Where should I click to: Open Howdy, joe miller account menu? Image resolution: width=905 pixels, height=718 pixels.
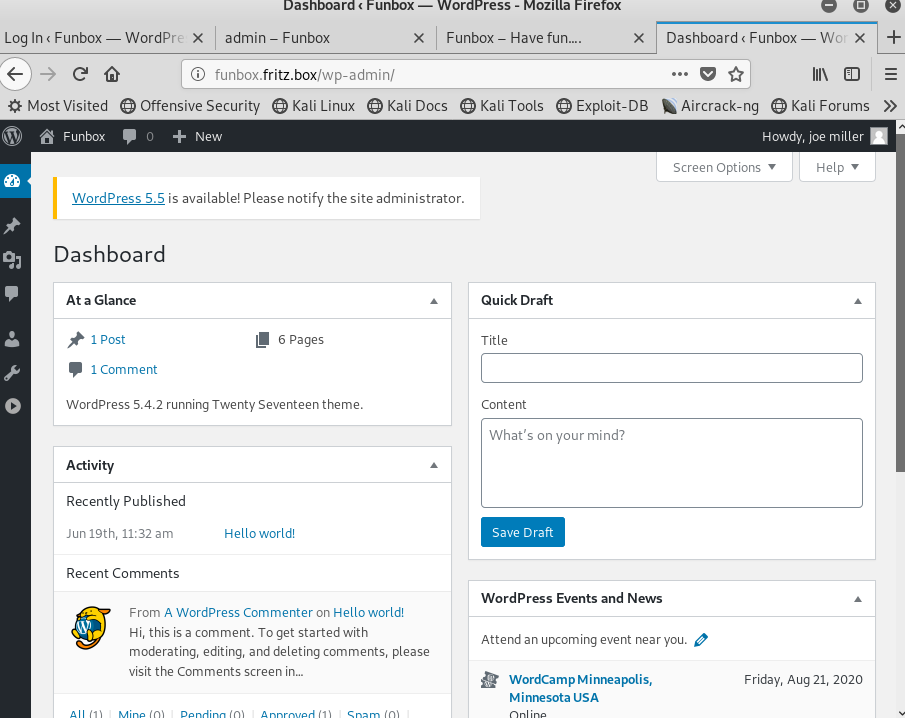824,136
